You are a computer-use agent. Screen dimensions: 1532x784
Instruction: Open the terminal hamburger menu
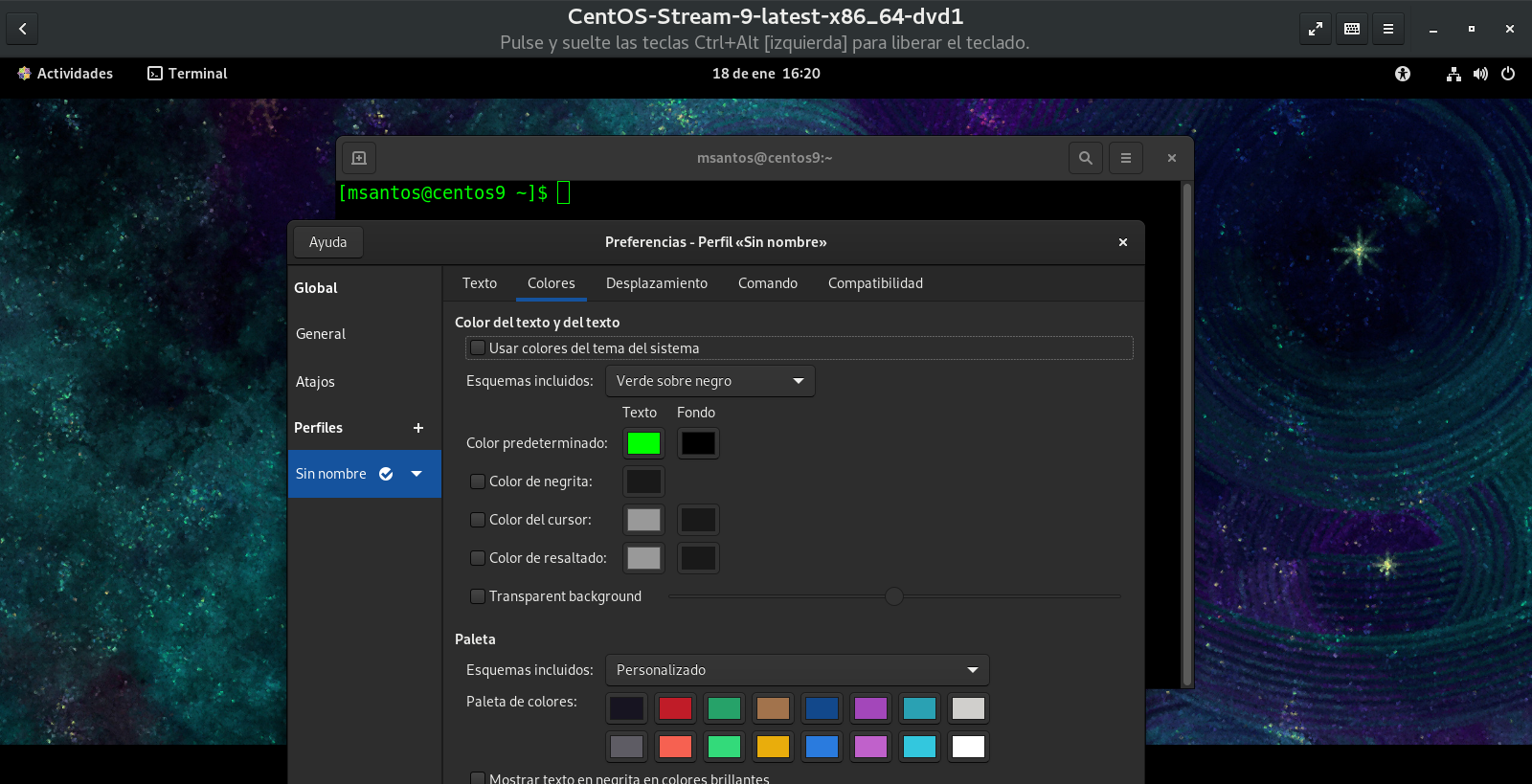click(x=1125, y=158)
